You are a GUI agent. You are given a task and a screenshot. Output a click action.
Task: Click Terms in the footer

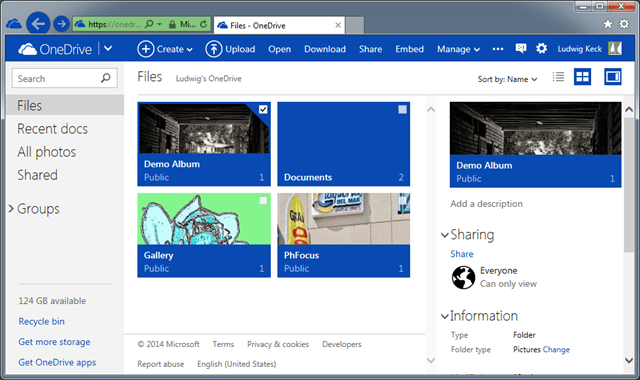tap(223, 344)
